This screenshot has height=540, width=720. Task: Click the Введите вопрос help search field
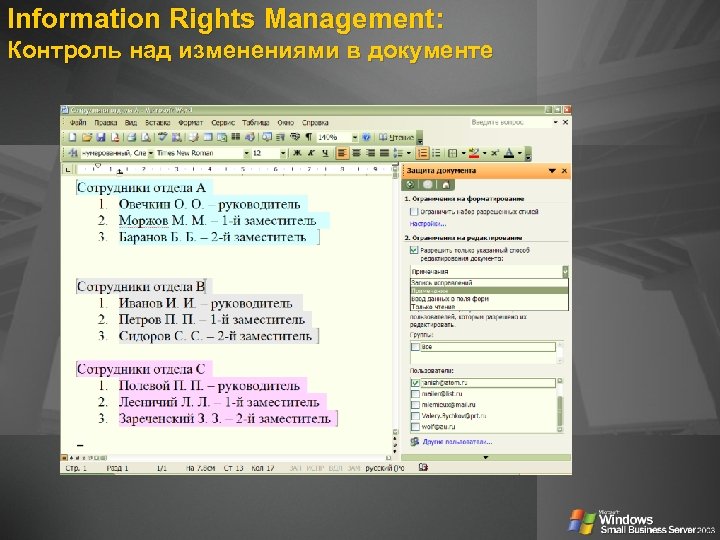(x=510, y=123)
